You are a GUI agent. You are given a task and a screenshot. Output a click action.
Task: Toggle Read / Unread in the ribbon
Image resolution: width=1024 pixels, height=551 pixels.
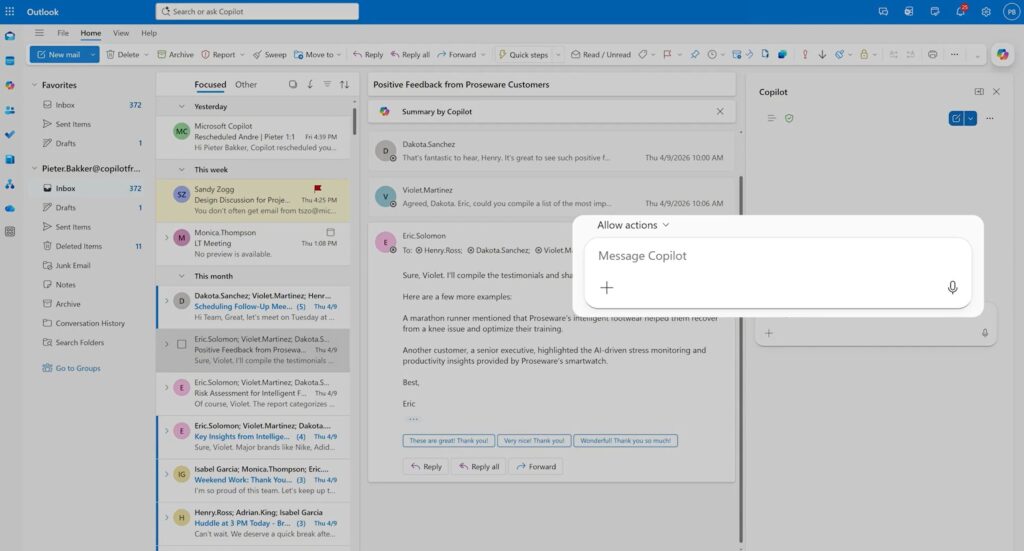[600, 55]
